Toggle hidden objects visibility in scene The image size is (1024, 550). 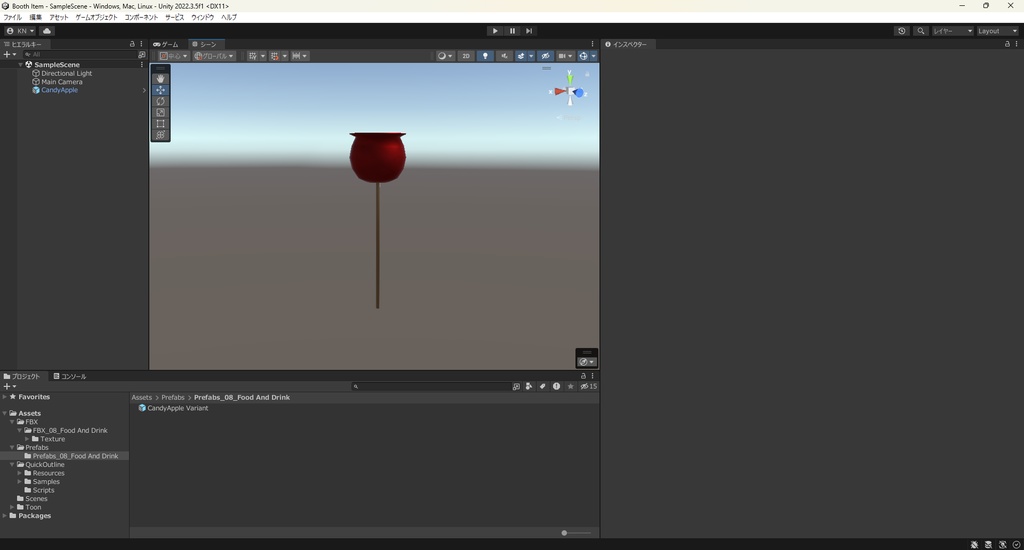(x=545, y=56)
